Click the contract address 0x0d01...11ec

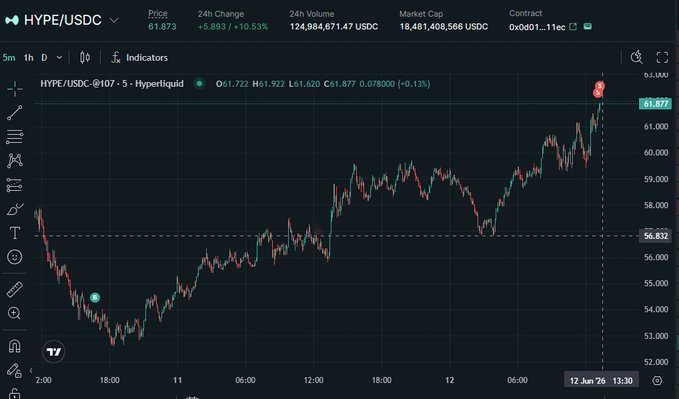(x=537, y=27)
